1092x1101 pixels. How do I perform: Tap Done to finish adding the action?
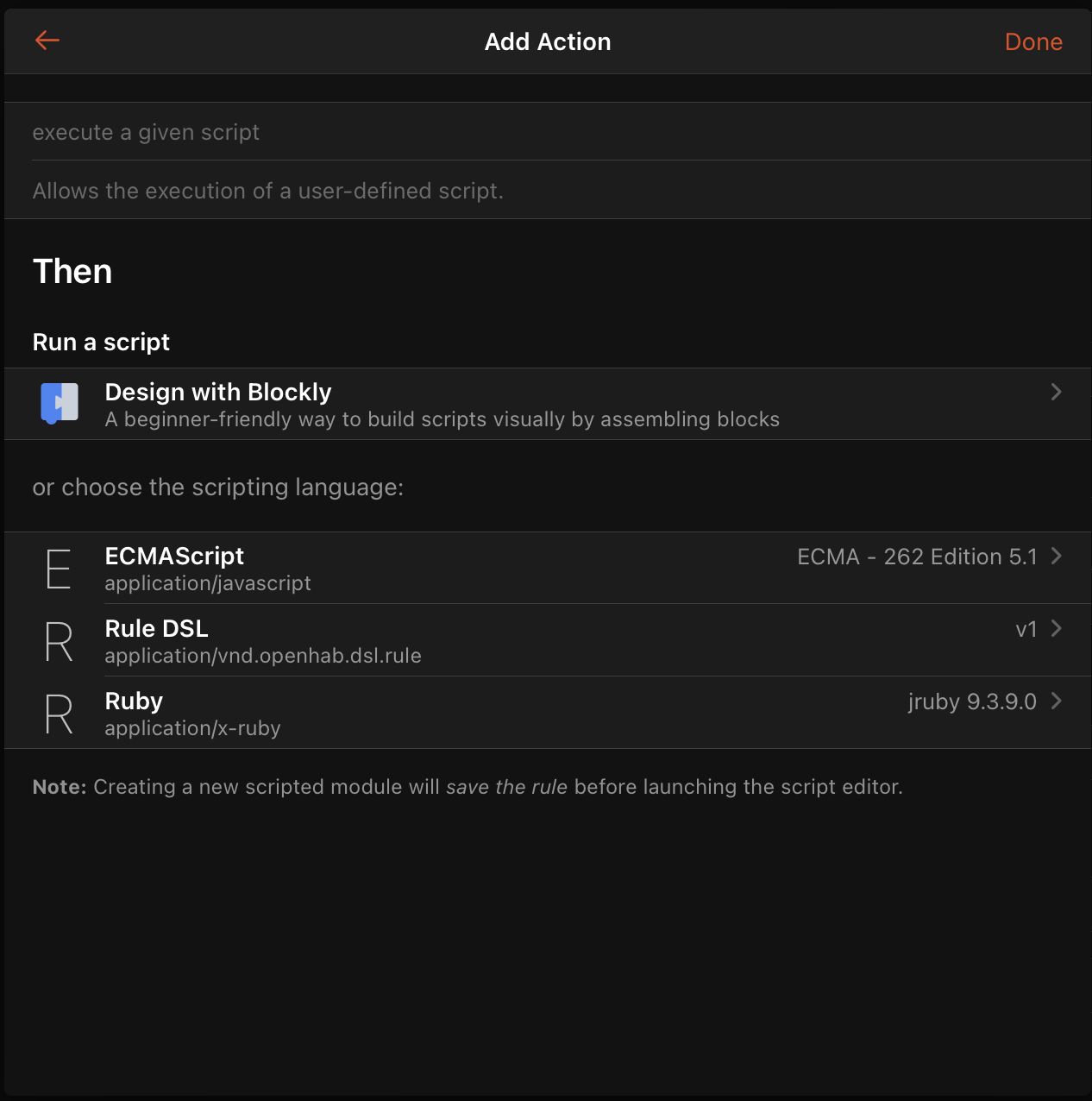point(1033,41)
